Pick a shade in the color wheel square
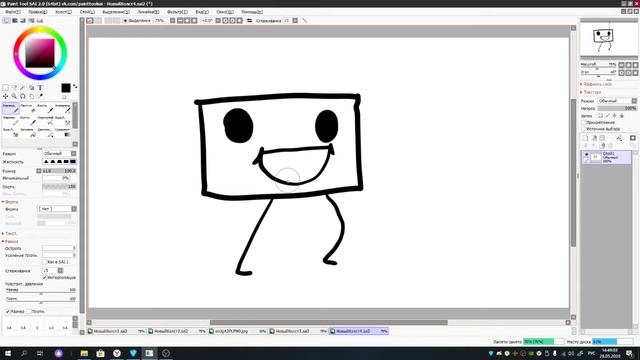 (40, 53)
